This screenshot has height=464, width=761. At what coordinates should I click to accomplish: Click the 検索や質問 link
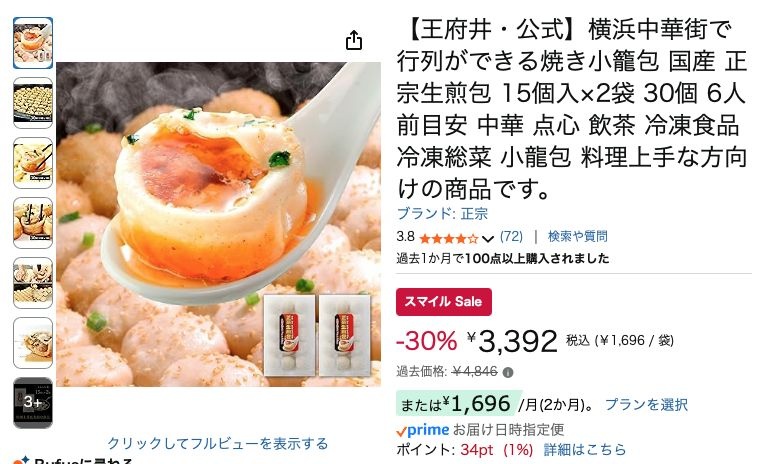point(578,236)
